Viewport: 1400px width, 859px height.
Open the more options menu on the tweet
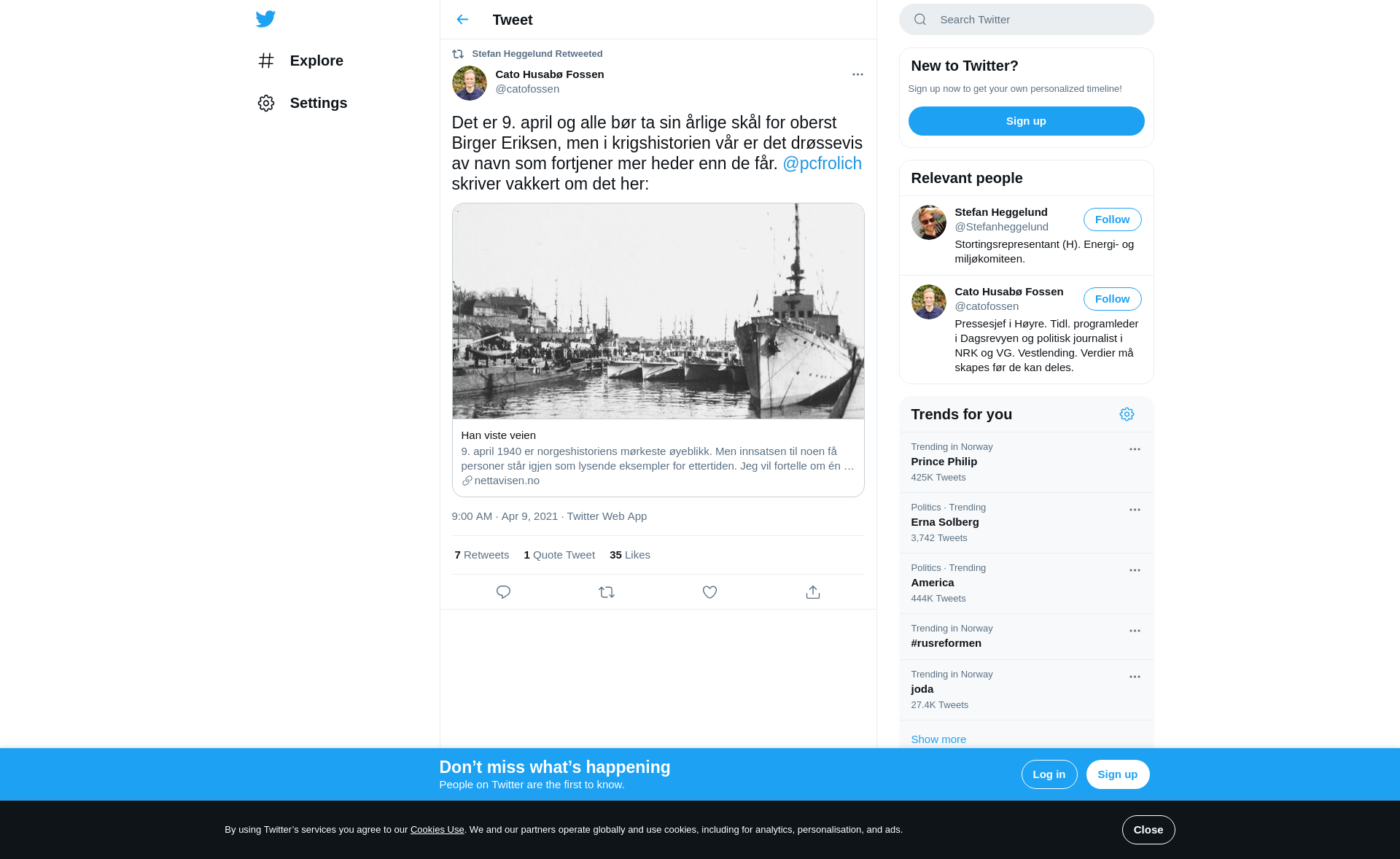[857, 74]
